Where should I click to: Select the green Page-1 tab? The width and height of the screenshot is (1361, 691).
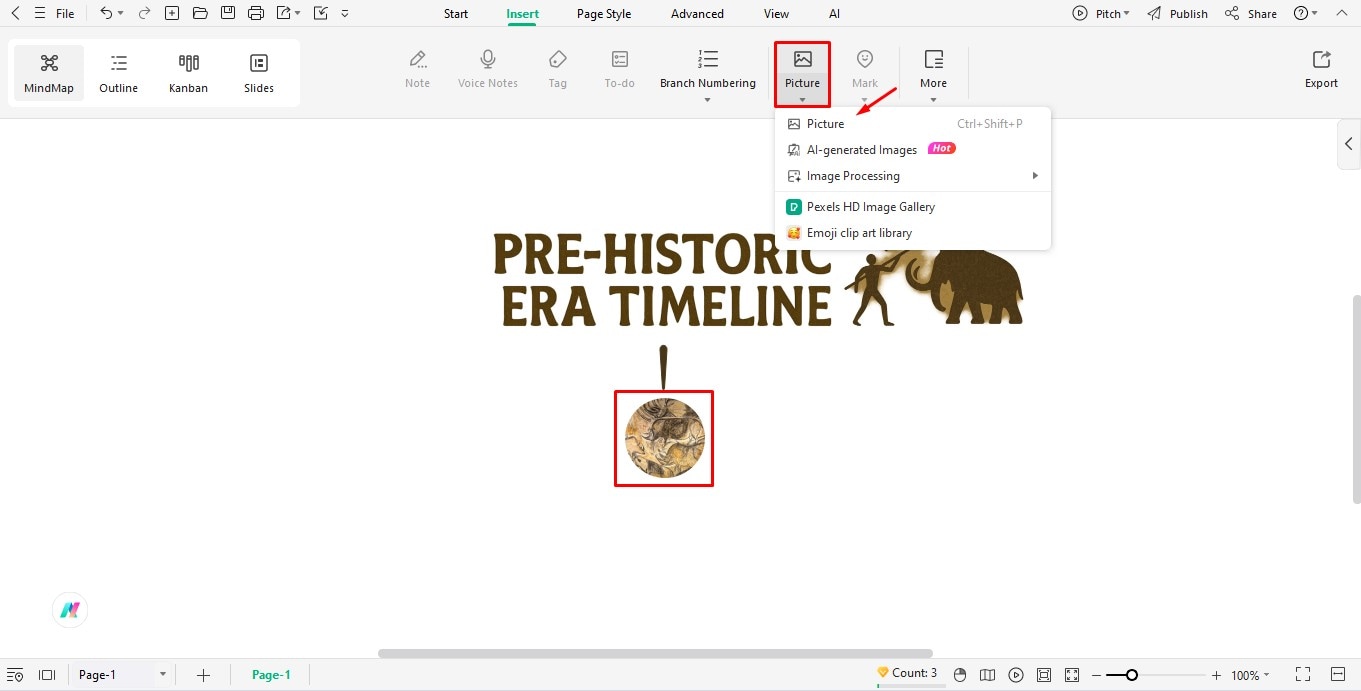click(271, 675)
